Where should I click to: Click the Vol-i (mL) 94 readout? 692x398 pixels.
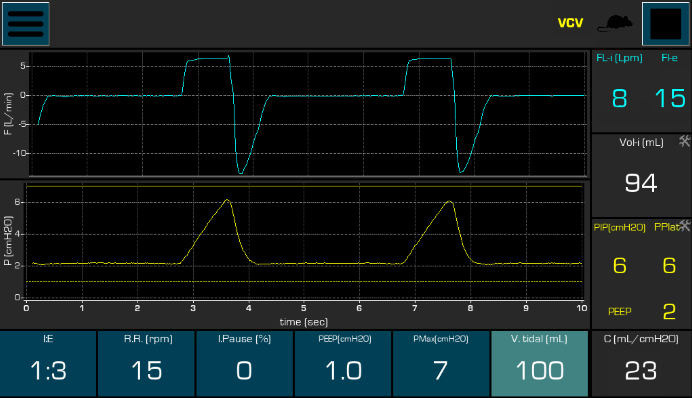[x=641, y=183]
